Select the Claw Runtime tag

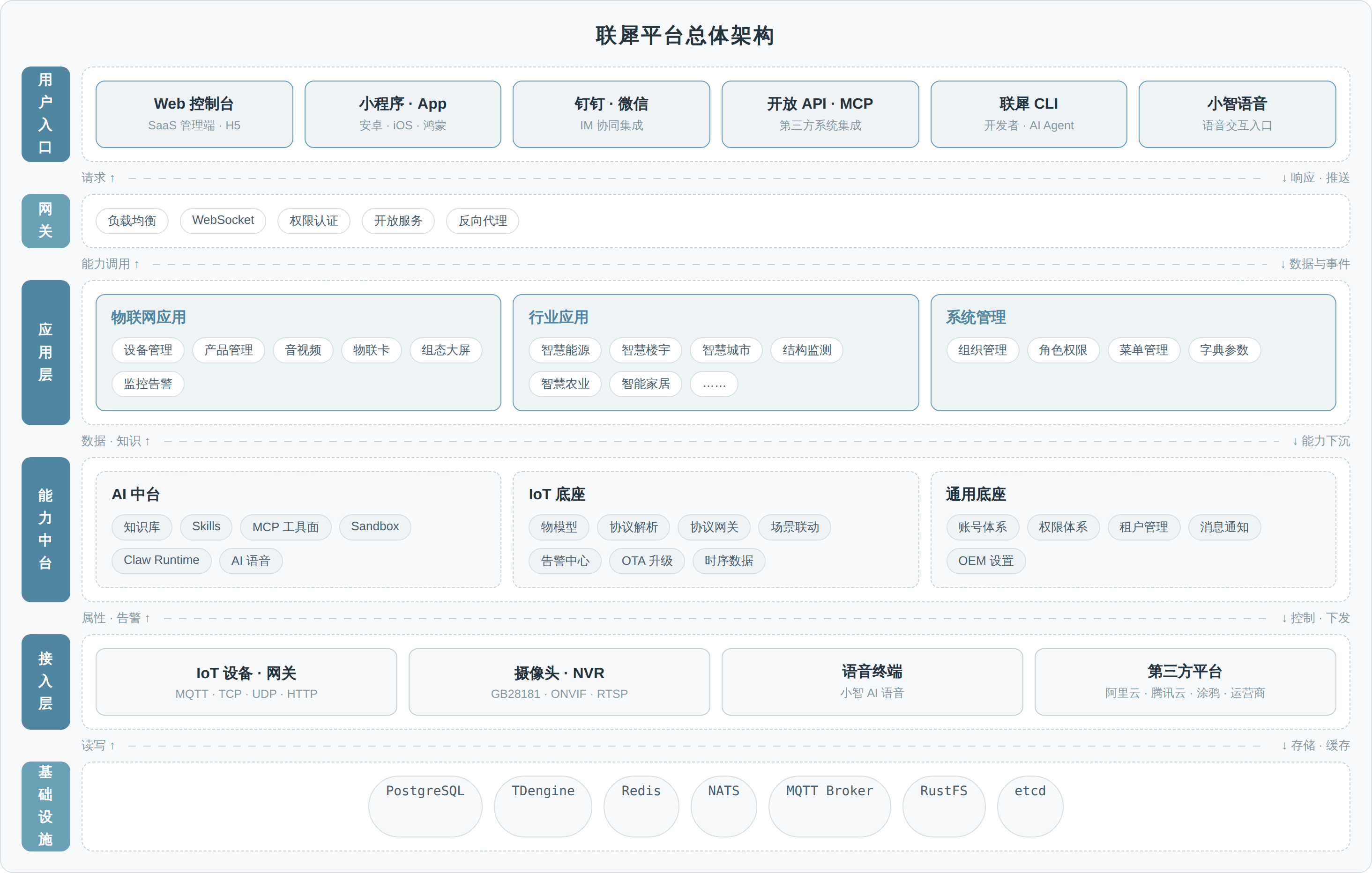pos(161,561)
